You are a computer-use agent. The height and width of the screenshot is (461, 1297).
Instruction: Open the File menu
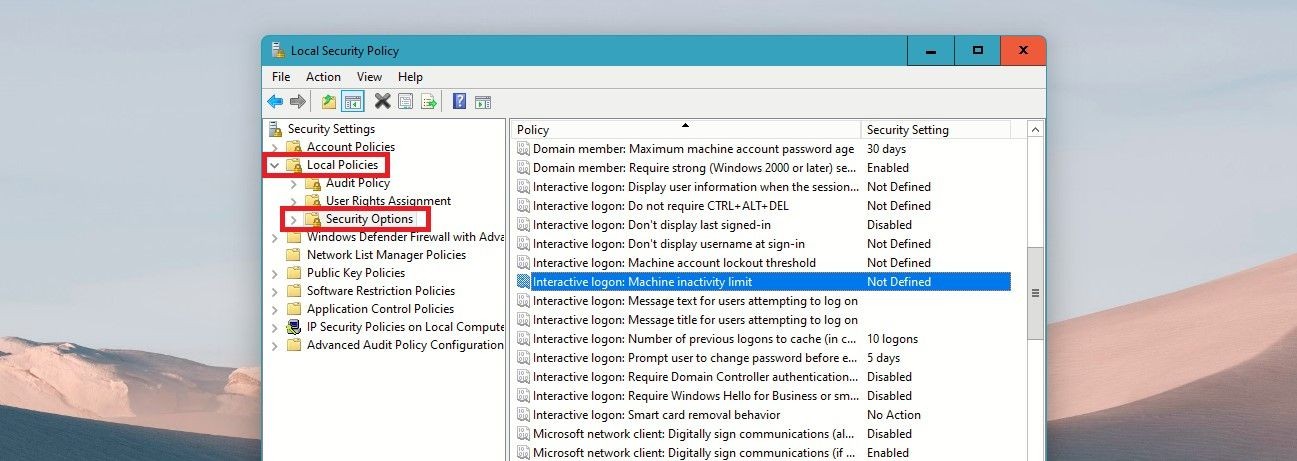281,77
